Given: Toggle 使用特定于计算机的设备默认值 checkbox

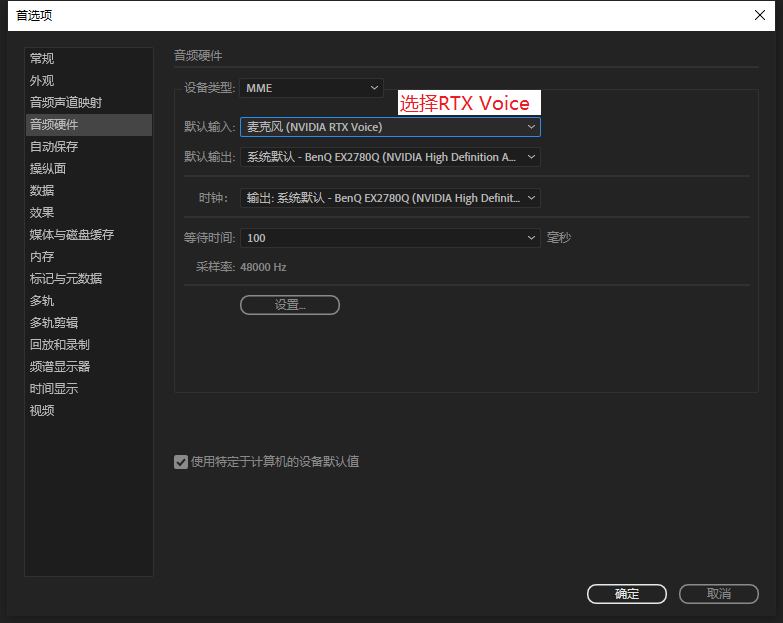Looking at the screenshot, I should [181, 462].
